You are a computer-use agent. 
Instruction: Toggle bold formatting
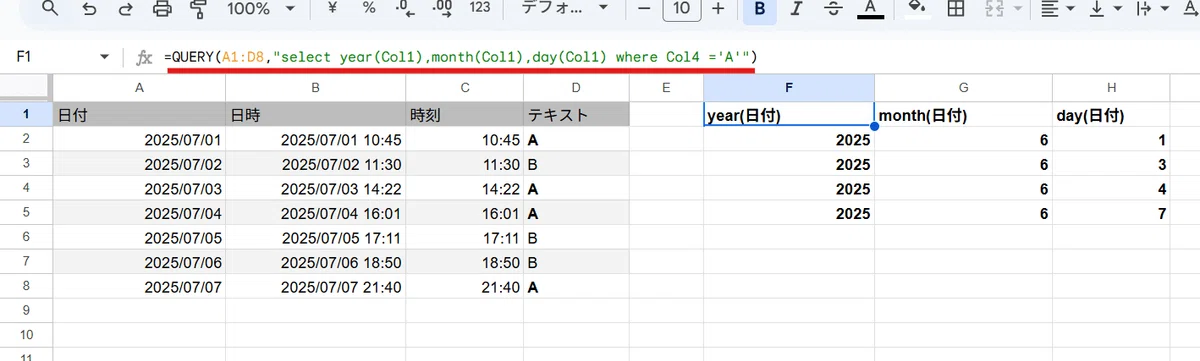[x=761, y=9]
